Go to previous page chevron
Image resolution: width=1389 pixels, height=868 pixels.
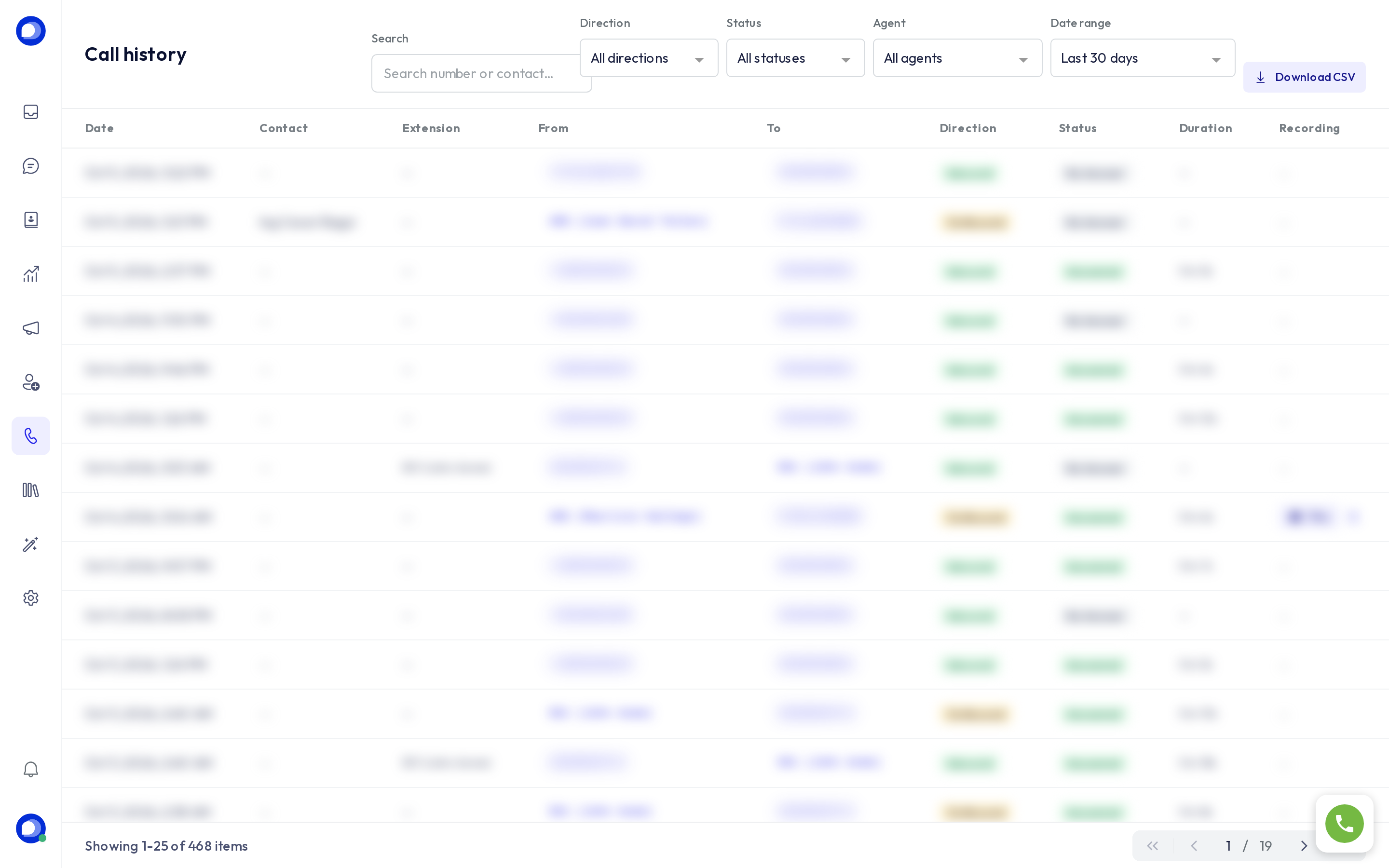tap(1194, 846)
